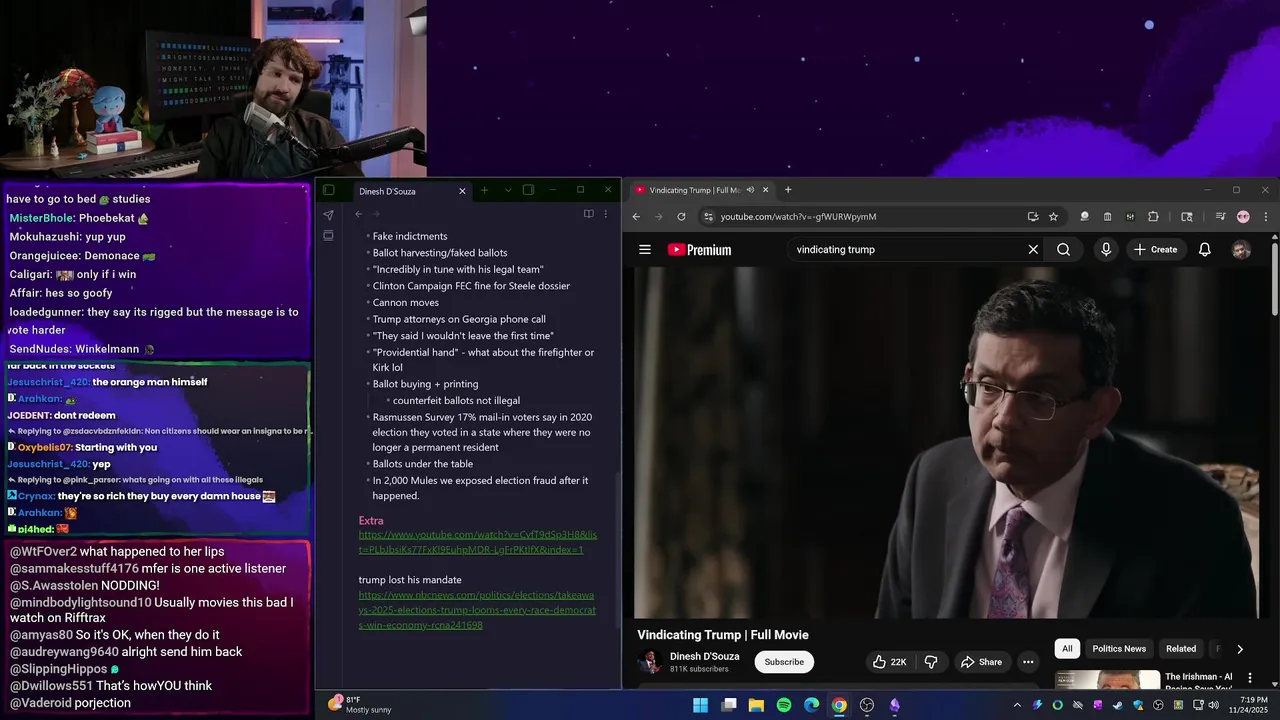Click Obsidian ribbon icon below paper plane

(x=328, y=236)
